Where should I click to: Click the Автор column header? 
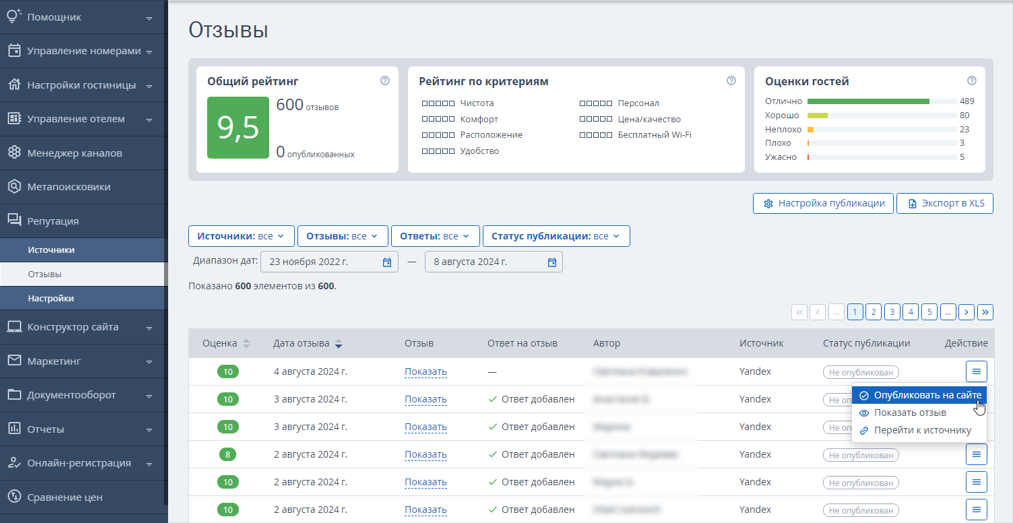coord(607,344)
